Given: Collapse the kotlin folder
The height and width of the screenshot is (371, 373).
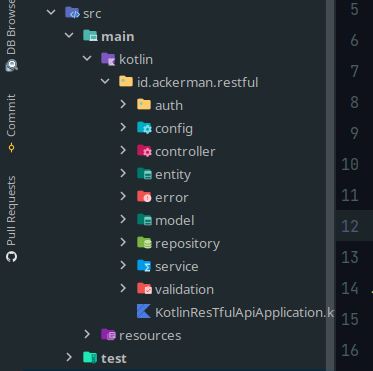Looking at the screenshot, I should tap(87, 58).
